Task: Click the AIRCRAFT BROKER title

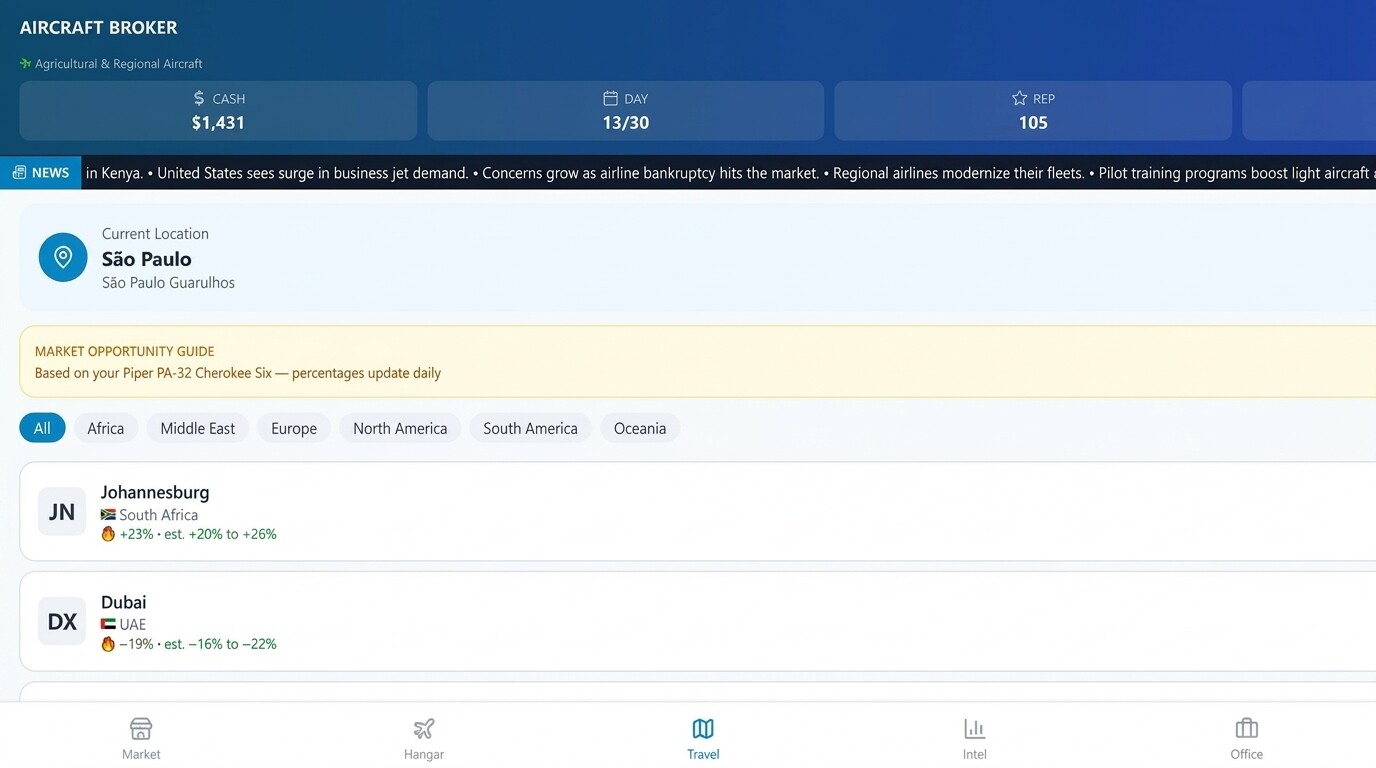Action: click(99, 28)
